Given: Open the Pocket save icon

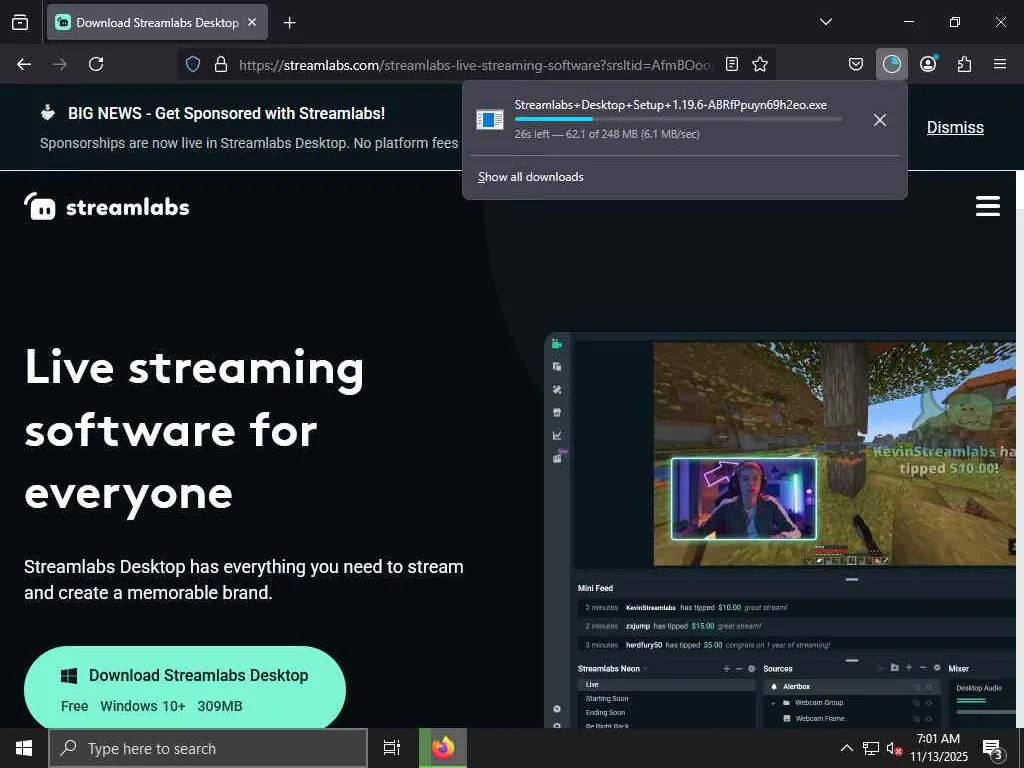Looking at the screenshot, I should tap(856, 64).
